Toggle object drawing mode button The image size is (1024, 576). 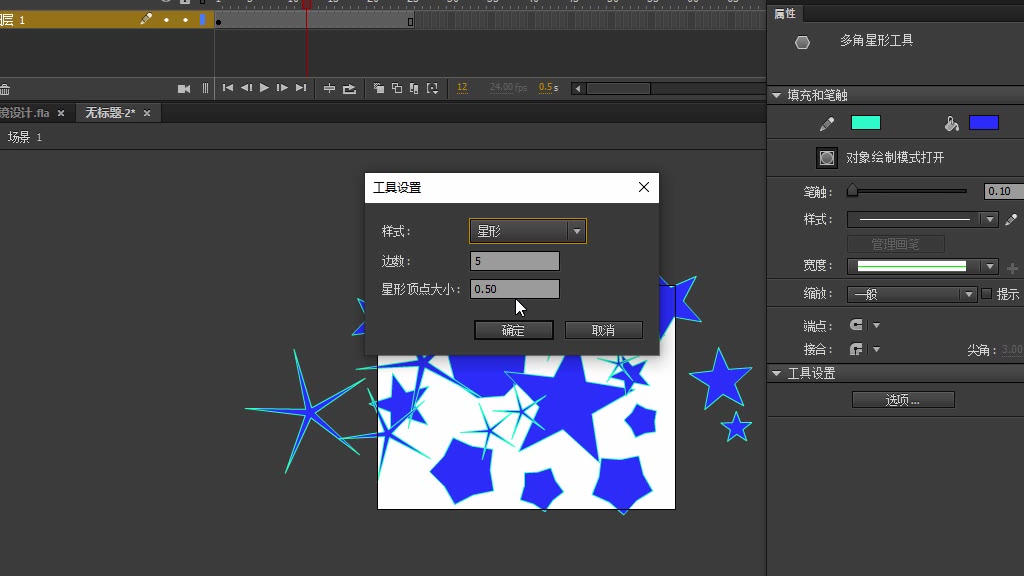pyautogui.click(x=827, y=157)
